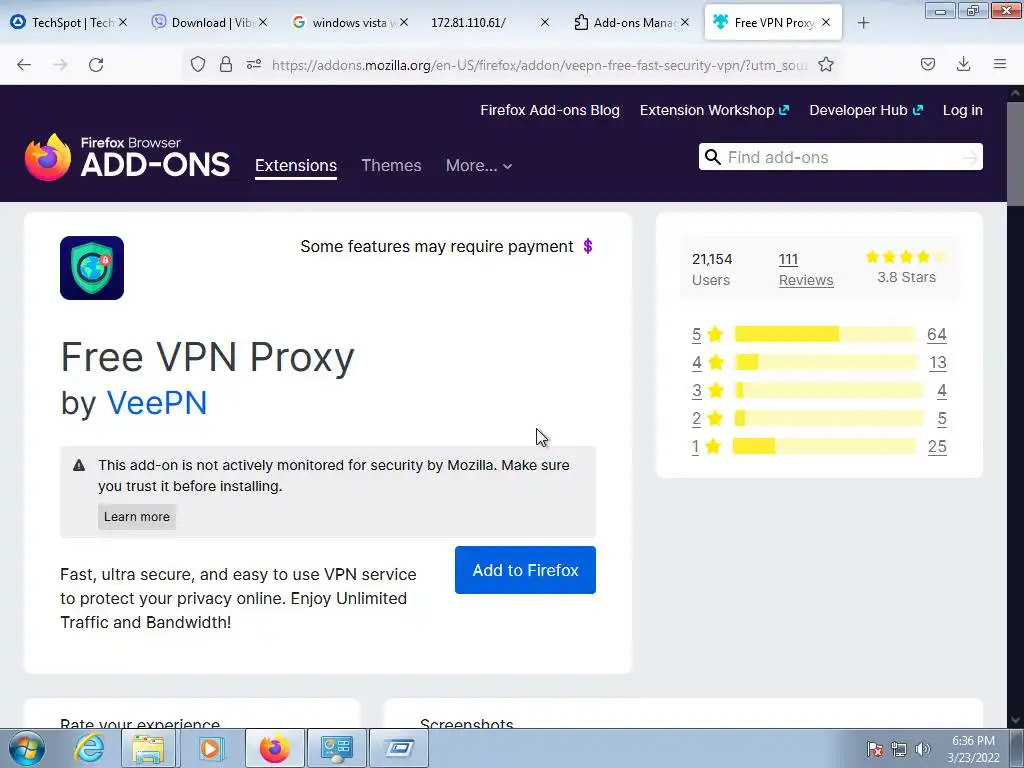Click the address bar URL

[x=539, y=65]
